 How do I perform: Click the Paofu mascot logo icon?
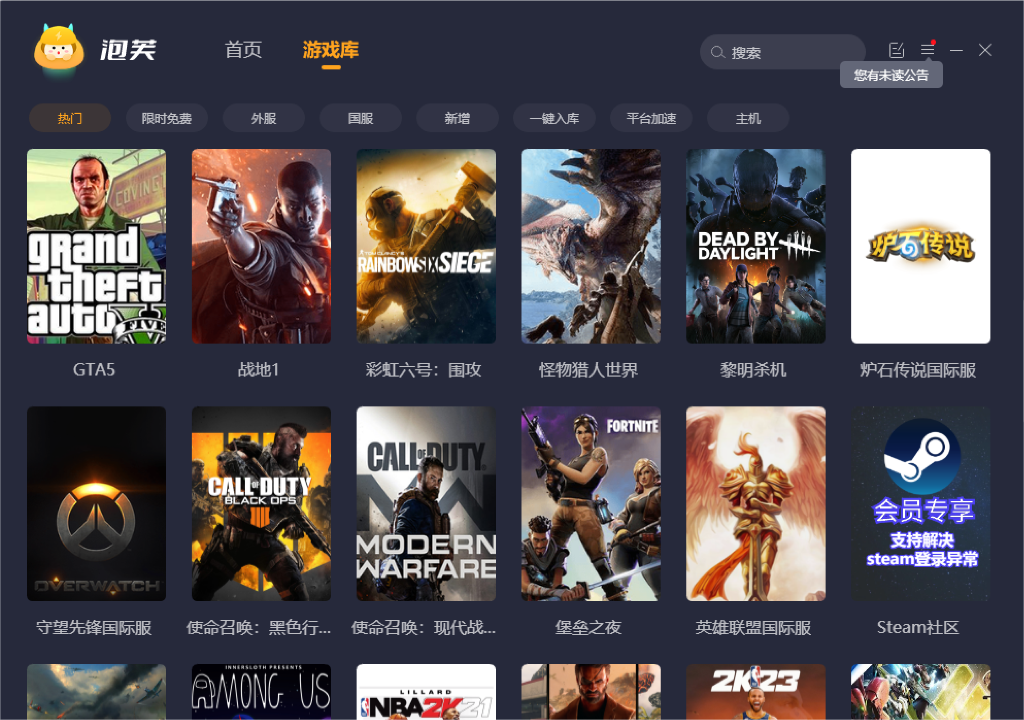(59, 48)
